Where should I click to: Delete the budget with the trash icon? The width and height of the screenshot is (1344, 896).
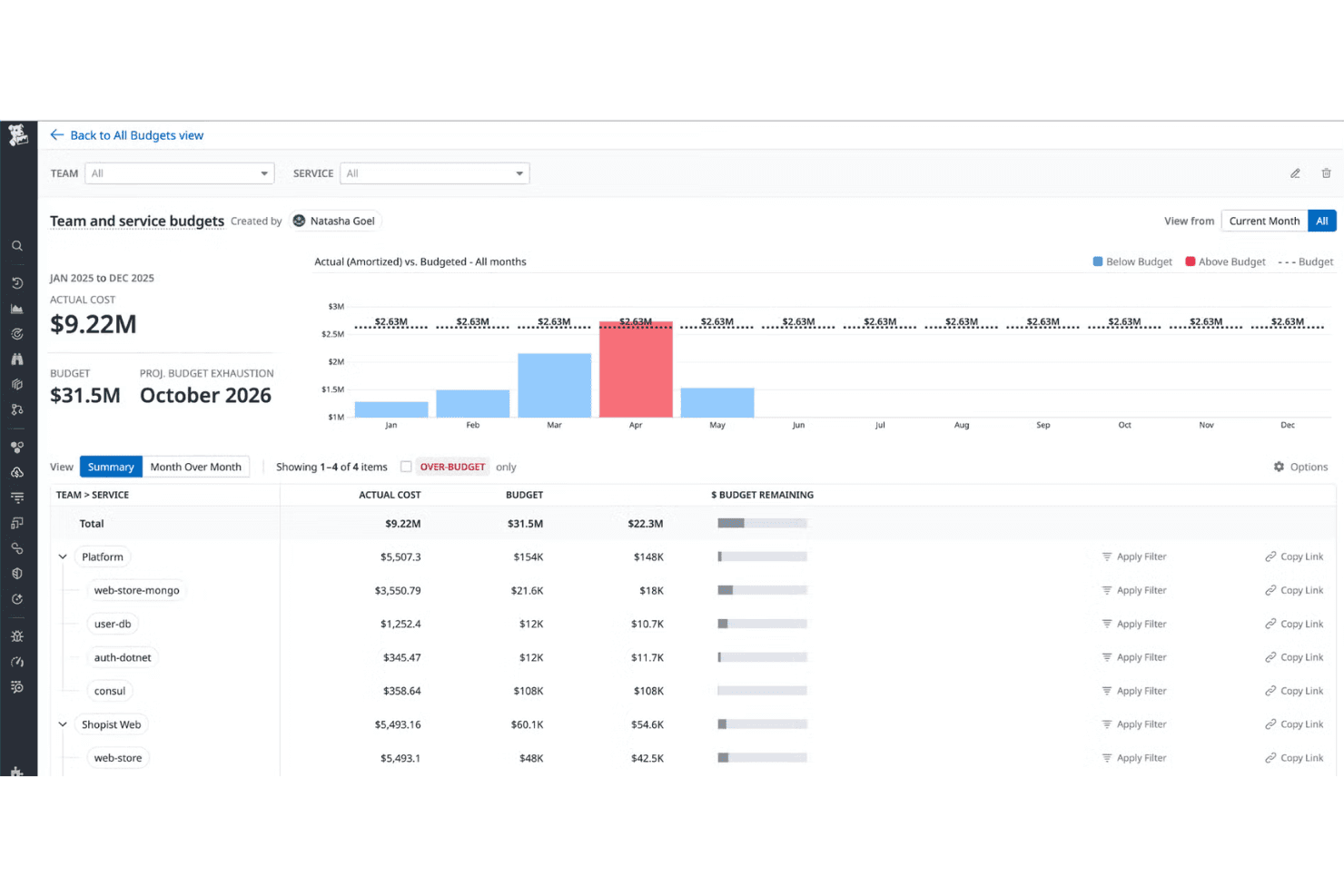(1327, 173)
